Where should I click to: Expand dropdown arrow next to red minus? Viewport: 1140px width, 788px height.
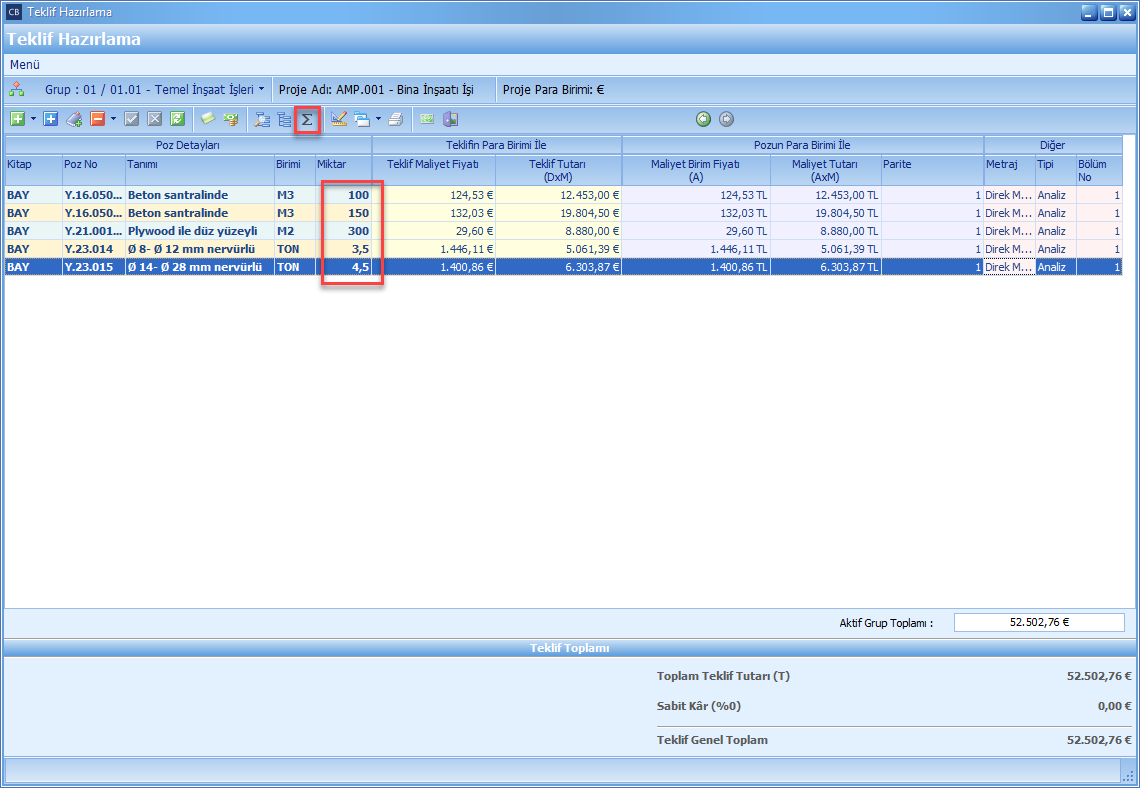coord(113,119)
